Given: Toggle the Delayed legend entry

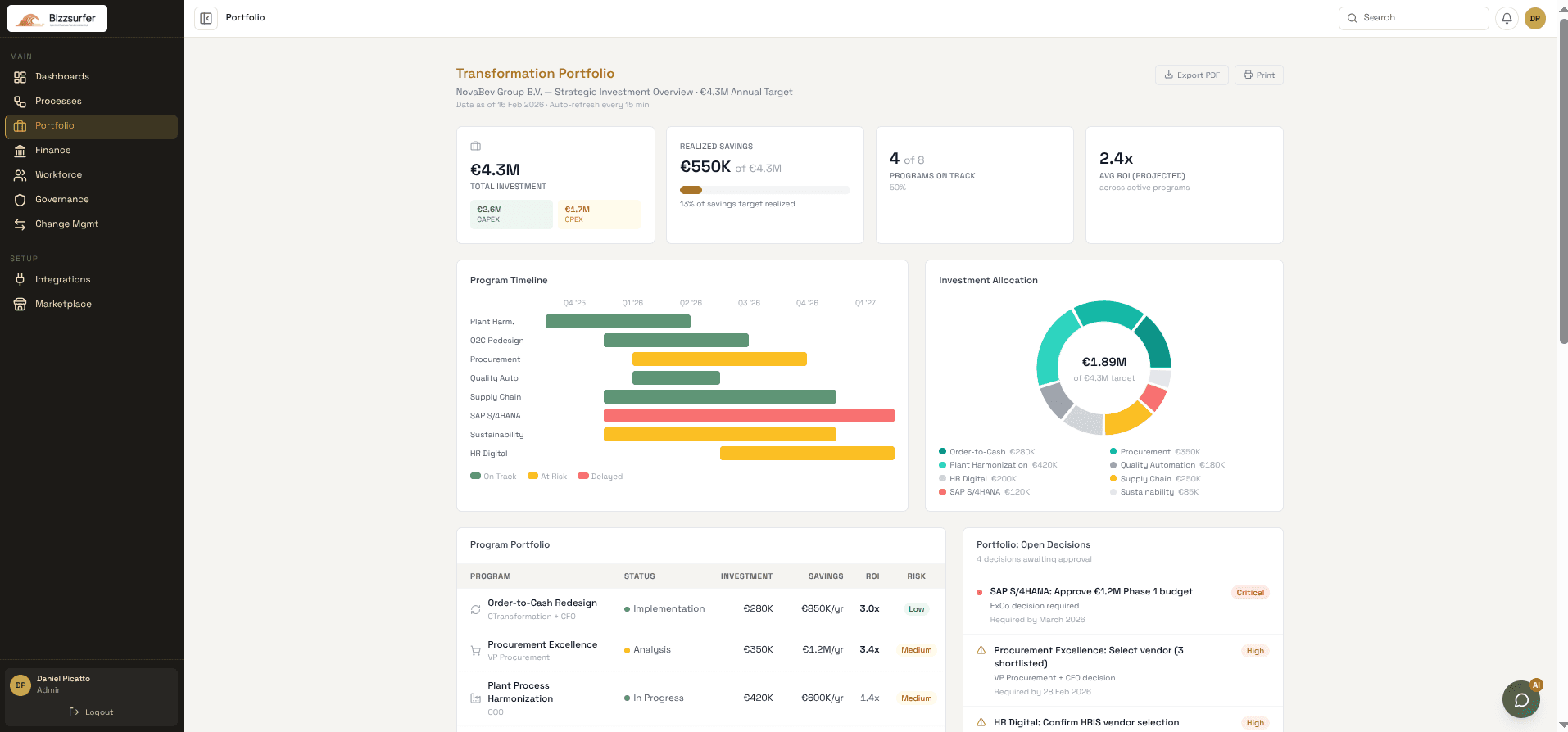Looking at the screenshot, I should [600, 477].
